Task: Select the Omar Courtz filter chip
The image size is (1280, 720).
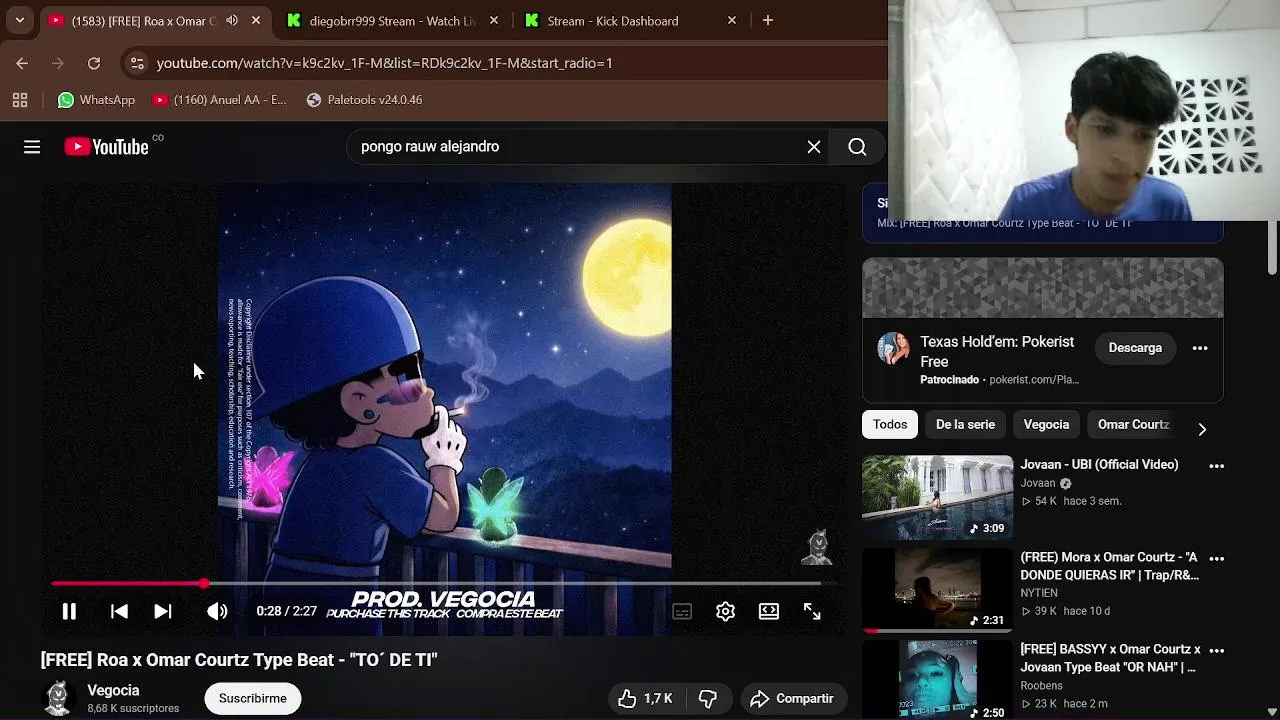Action: pos(1133,424)
